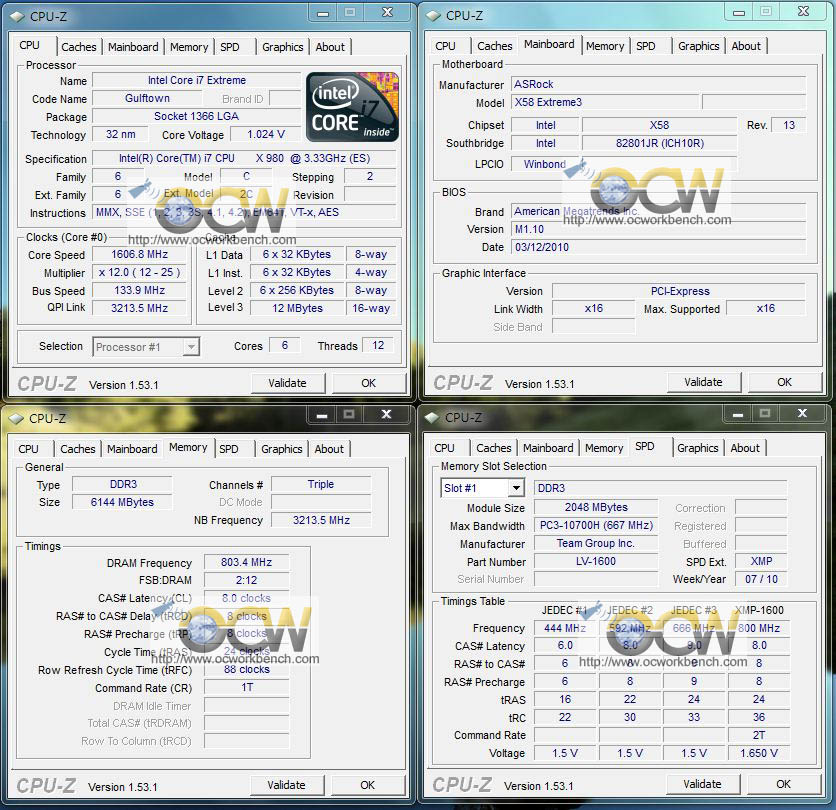The width and height of the screenshot is (836, 810).
Task: Click the Southbridge value 82801JR (ICH10R)
Action: coord(660,143)
